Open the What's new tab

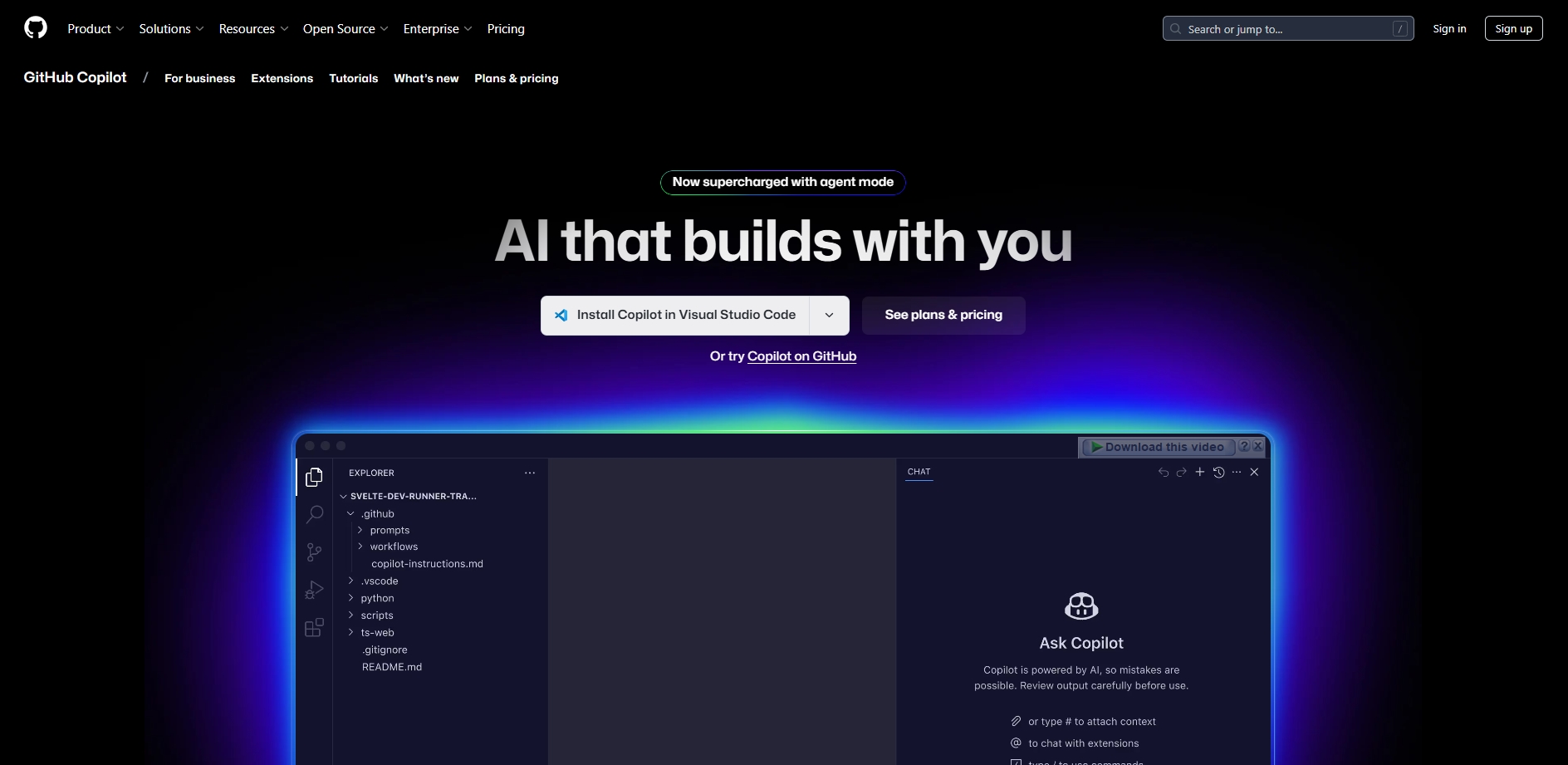(x=426, y=78)
